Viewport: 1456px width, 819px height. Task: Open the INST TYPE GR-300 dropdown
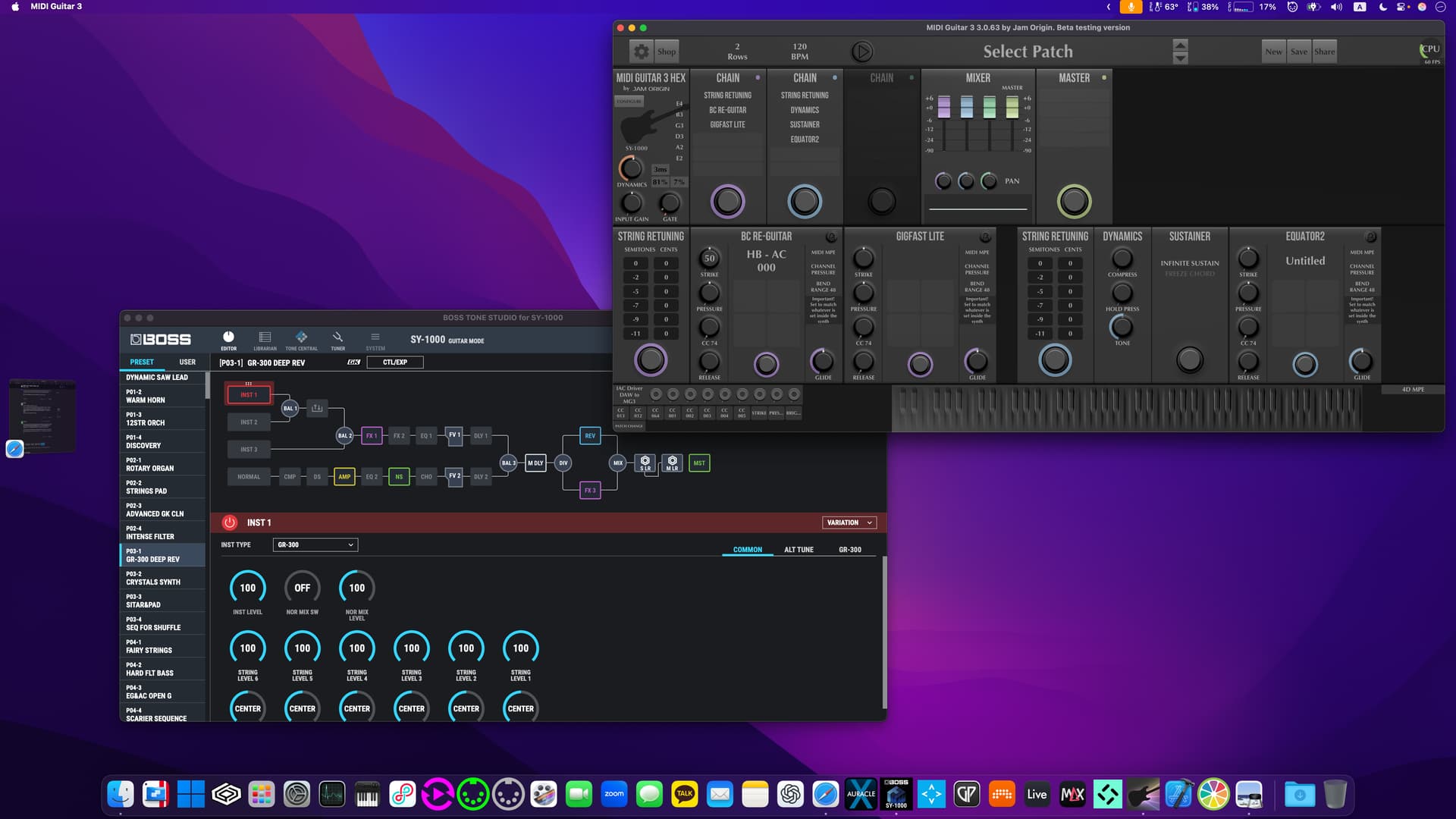[x=315, y=545]
